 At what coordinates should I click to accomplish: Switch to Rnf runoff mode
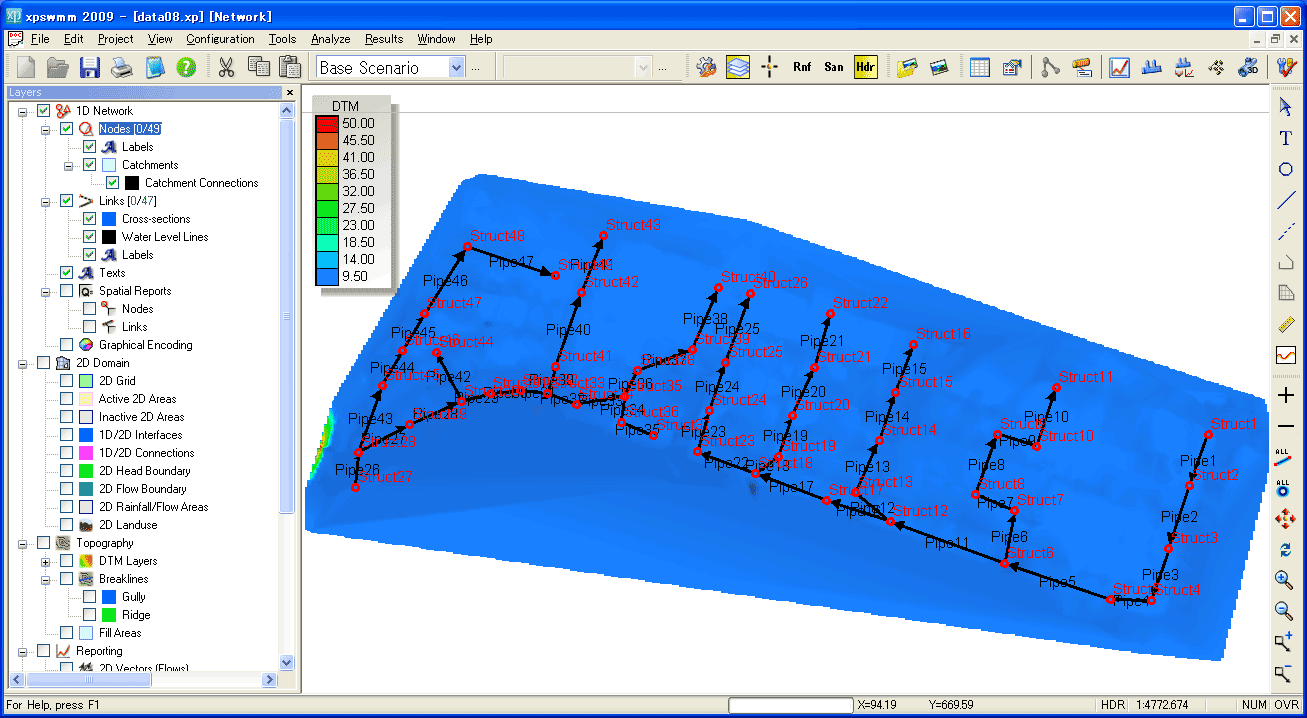tap(802, 67)
